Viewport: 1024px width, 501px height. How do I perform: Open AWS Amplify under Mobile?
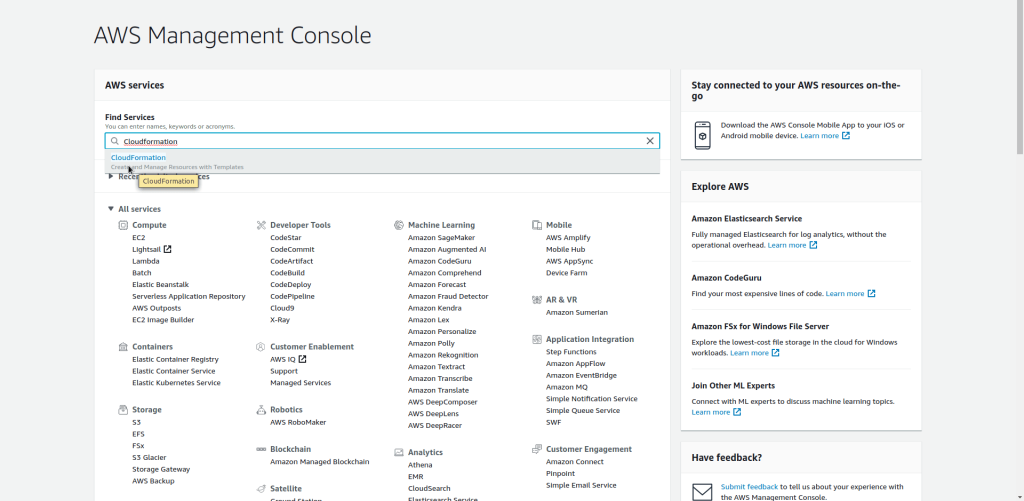(x=568, y=238)
